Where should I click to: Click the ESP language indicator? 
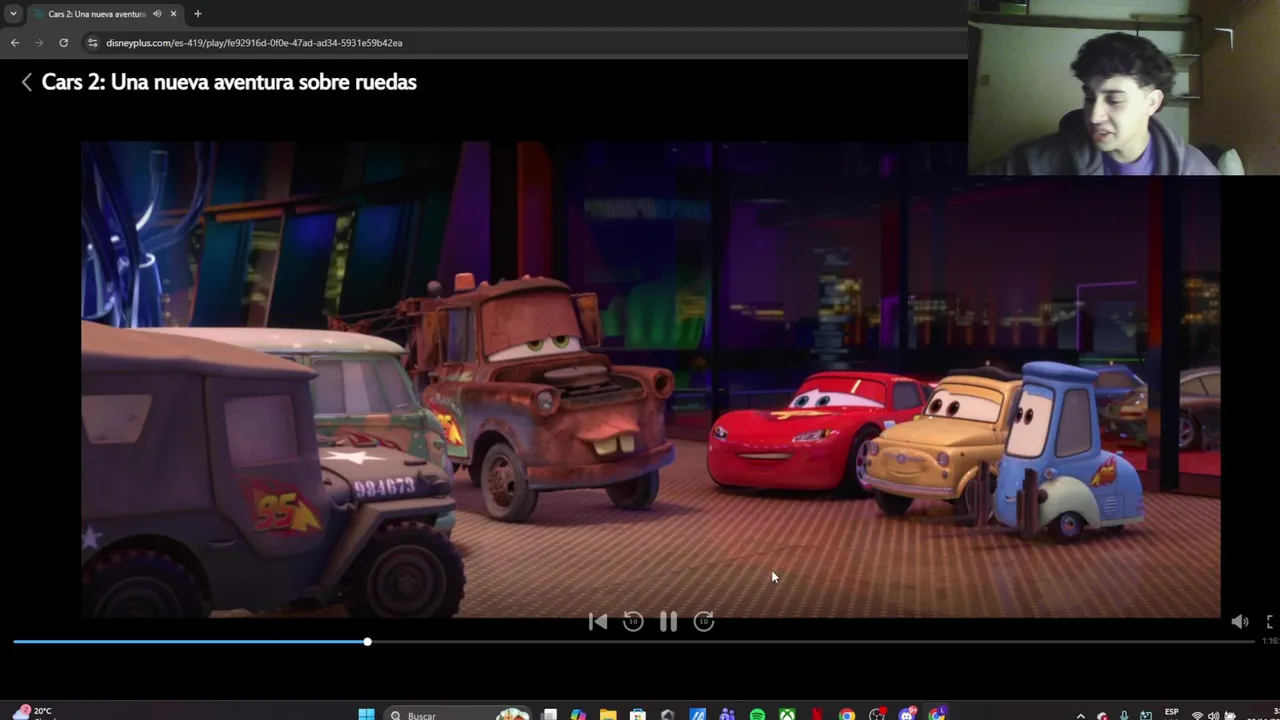(x=1172, y=712)
